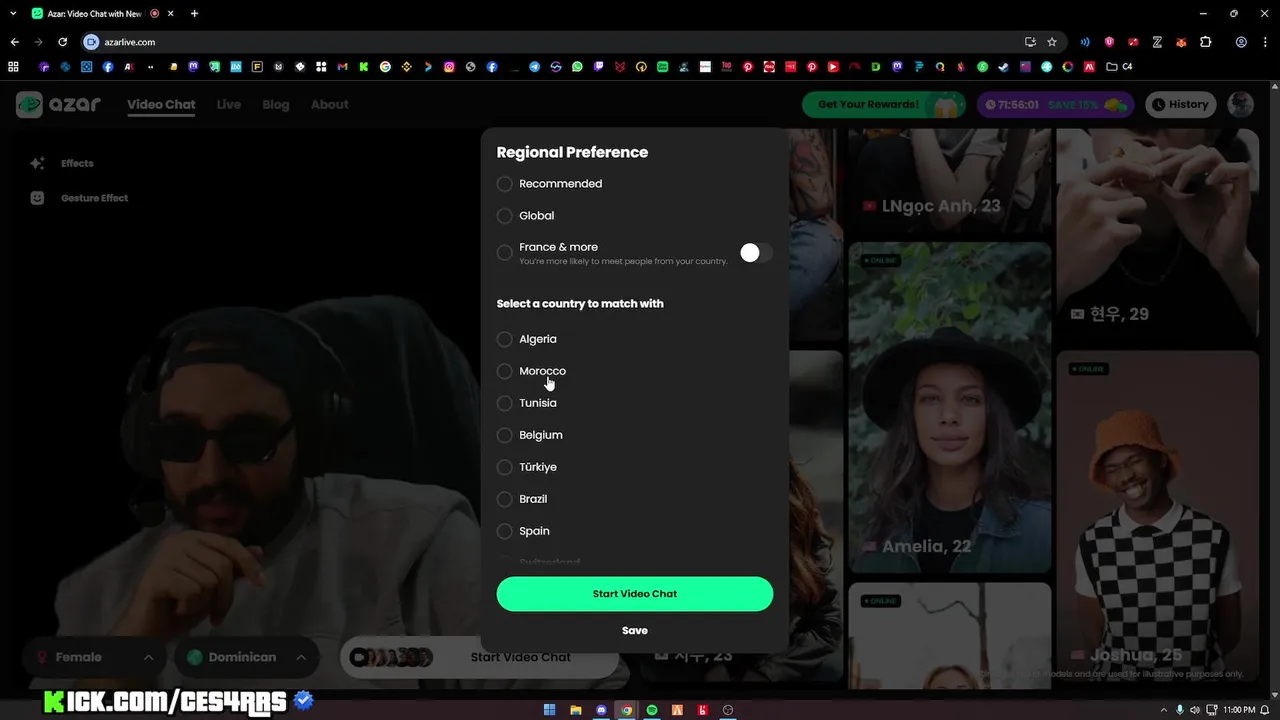Open Spotify from taskbar
Image resolution: width=1280 pixels, height=720 pixels.
pos(652,710)
